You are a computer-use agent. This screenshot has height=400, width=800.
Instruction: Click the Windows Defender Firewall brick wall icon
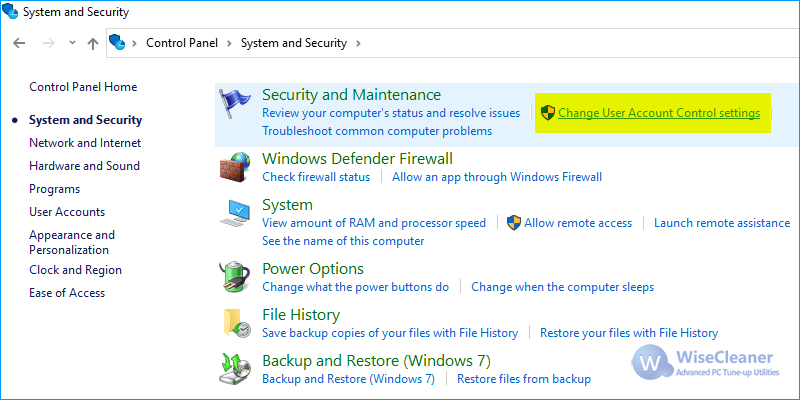click(235, 167)
